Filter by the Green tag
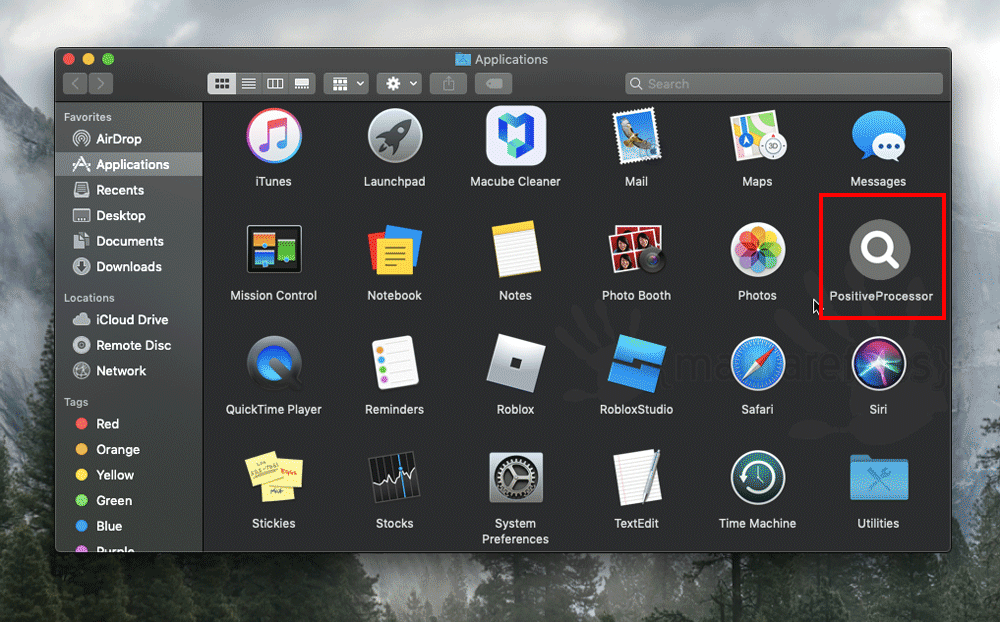Viewport: 1000px width, 622px height. pyautogui.click(x=129, y=500)
